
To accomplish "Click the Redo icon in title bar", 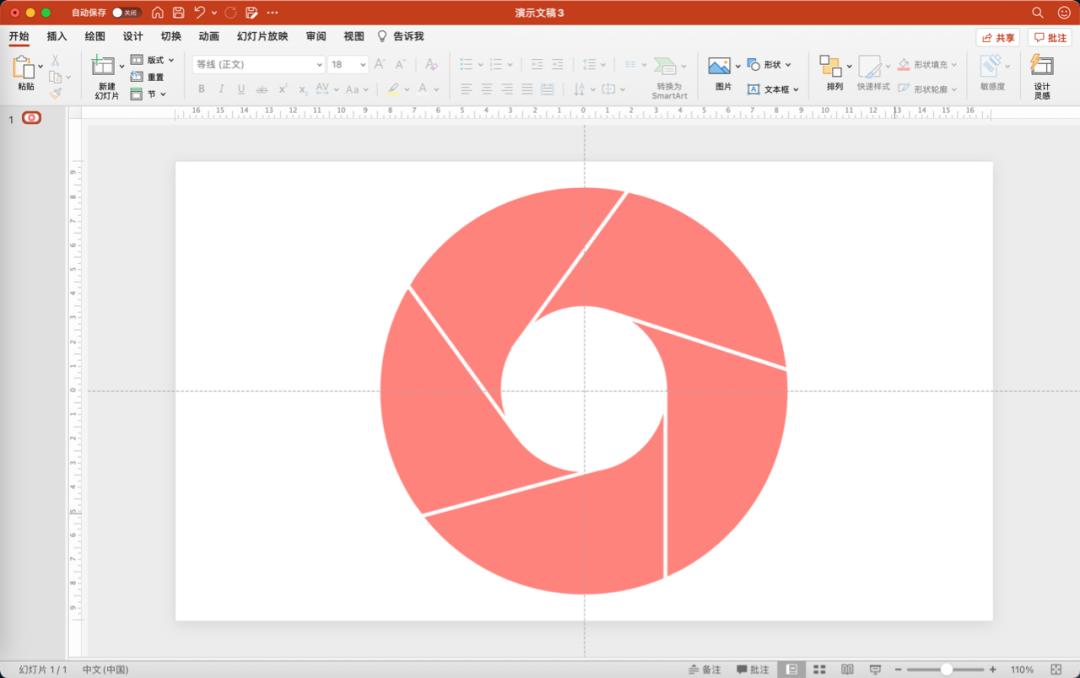I will tap(231, 12).
